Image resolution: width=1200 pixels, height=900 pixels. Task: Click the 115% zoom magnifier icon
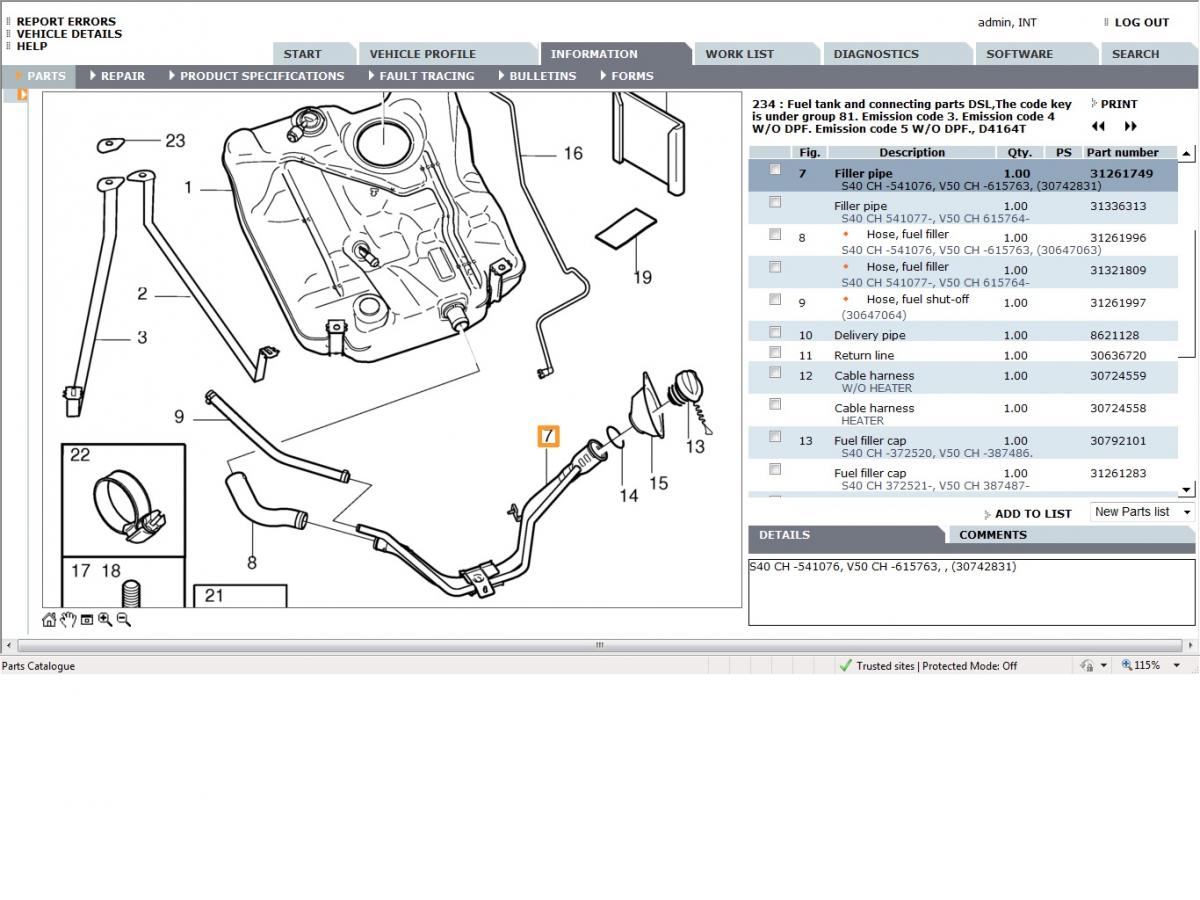tap(1127, 665)
